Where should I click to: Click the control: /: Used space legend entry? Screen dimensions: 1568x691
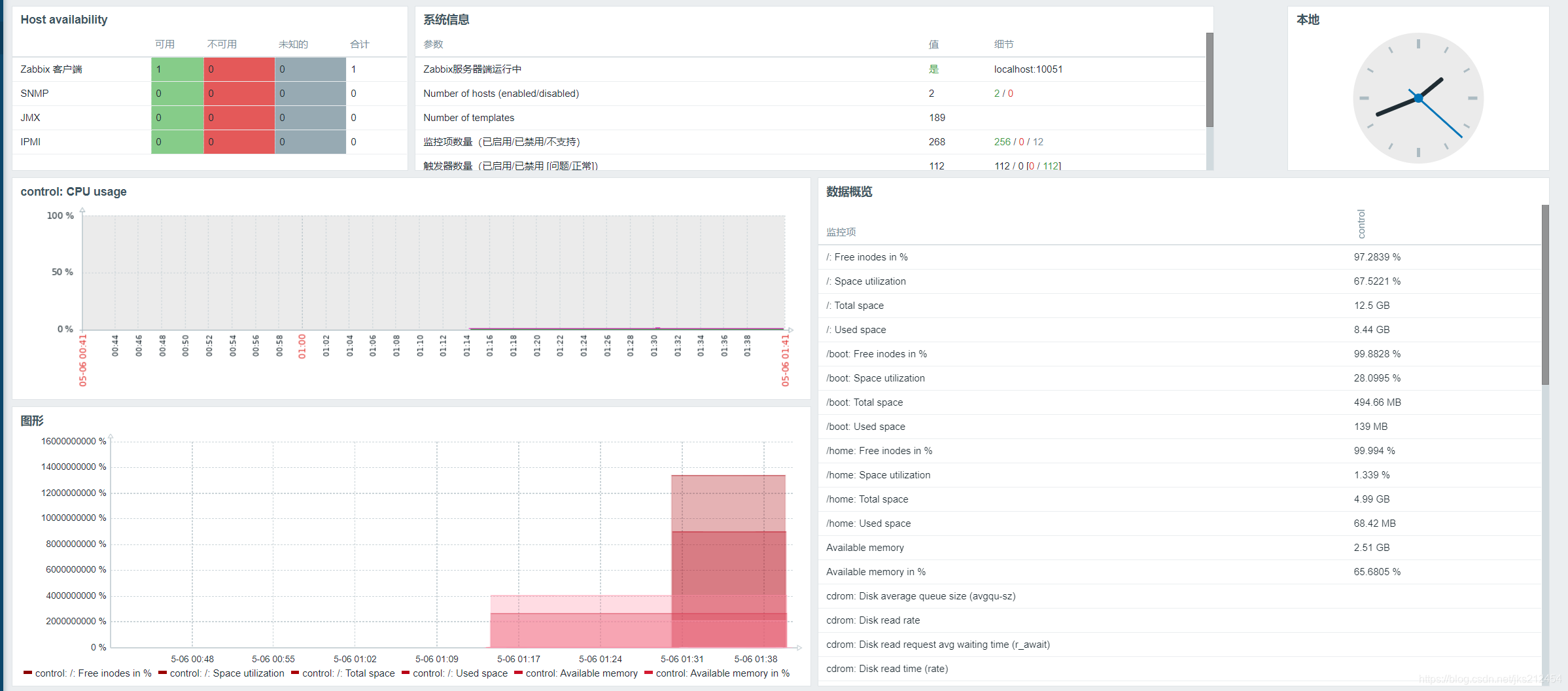455,673
